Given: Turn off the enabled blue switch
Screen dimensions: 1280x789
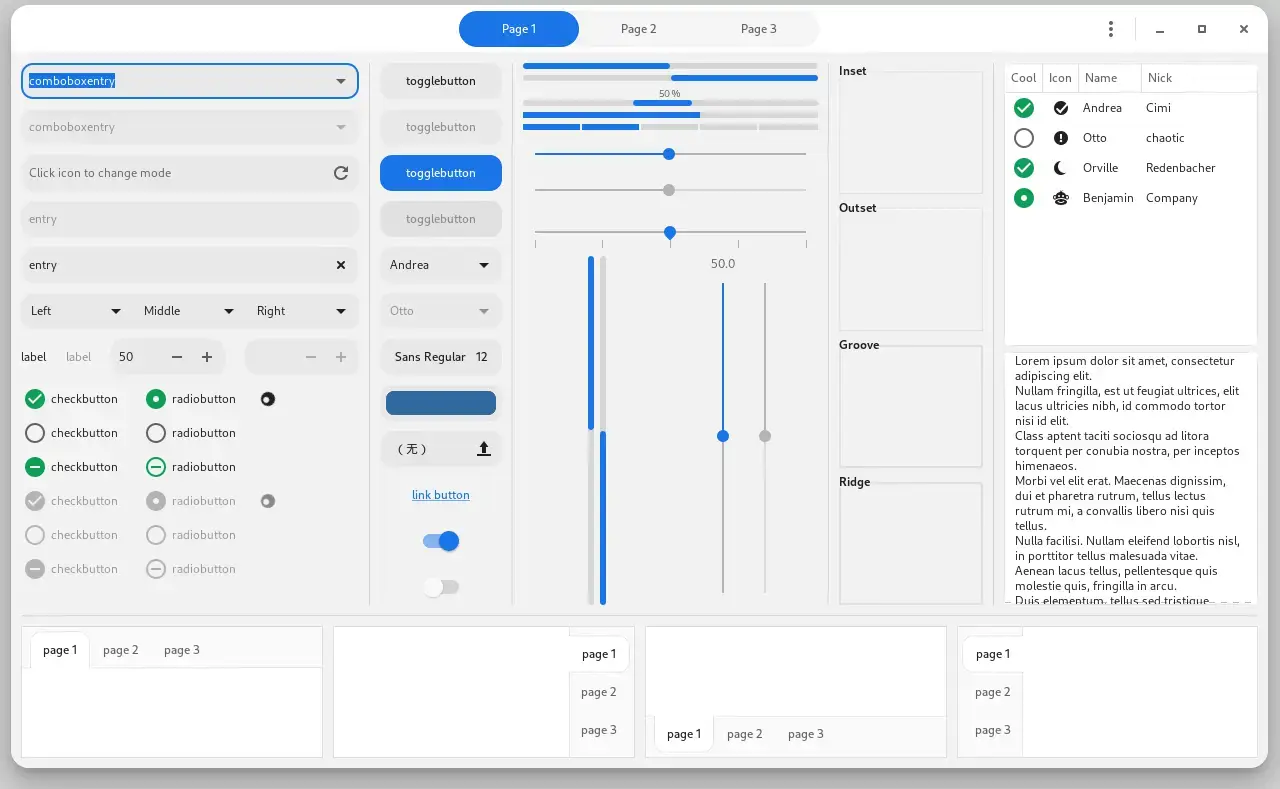Looking at the screenshot, I should click(x=441, y=541).
